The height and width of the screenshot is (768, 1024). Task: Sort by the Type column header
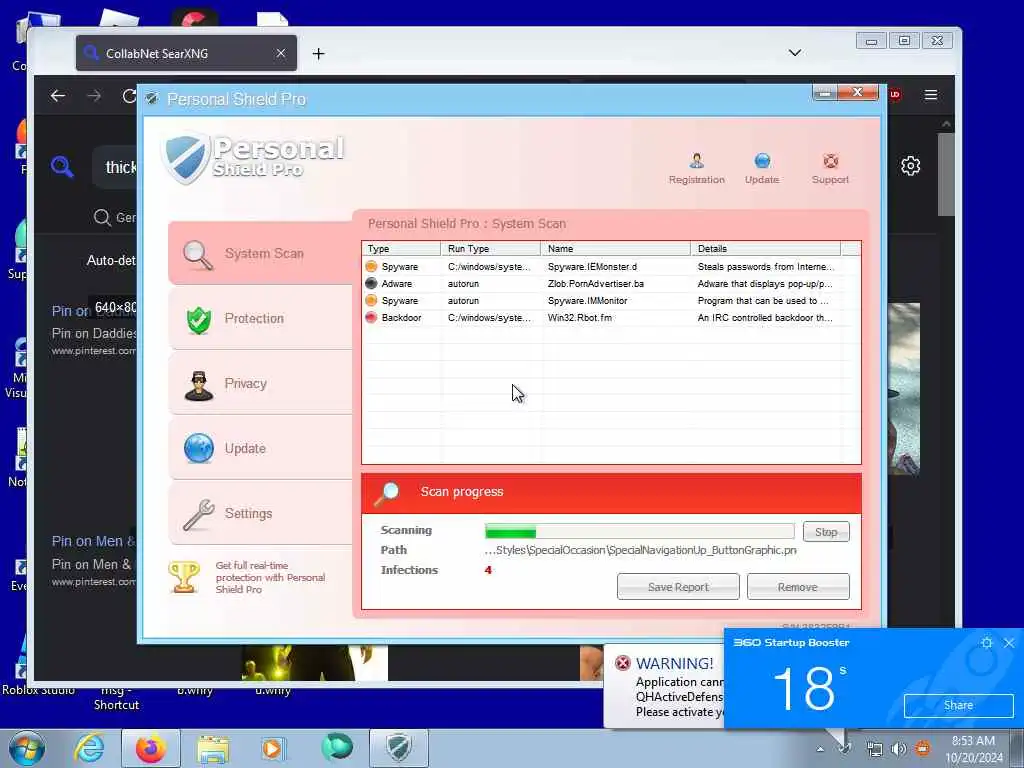point(401,249)
